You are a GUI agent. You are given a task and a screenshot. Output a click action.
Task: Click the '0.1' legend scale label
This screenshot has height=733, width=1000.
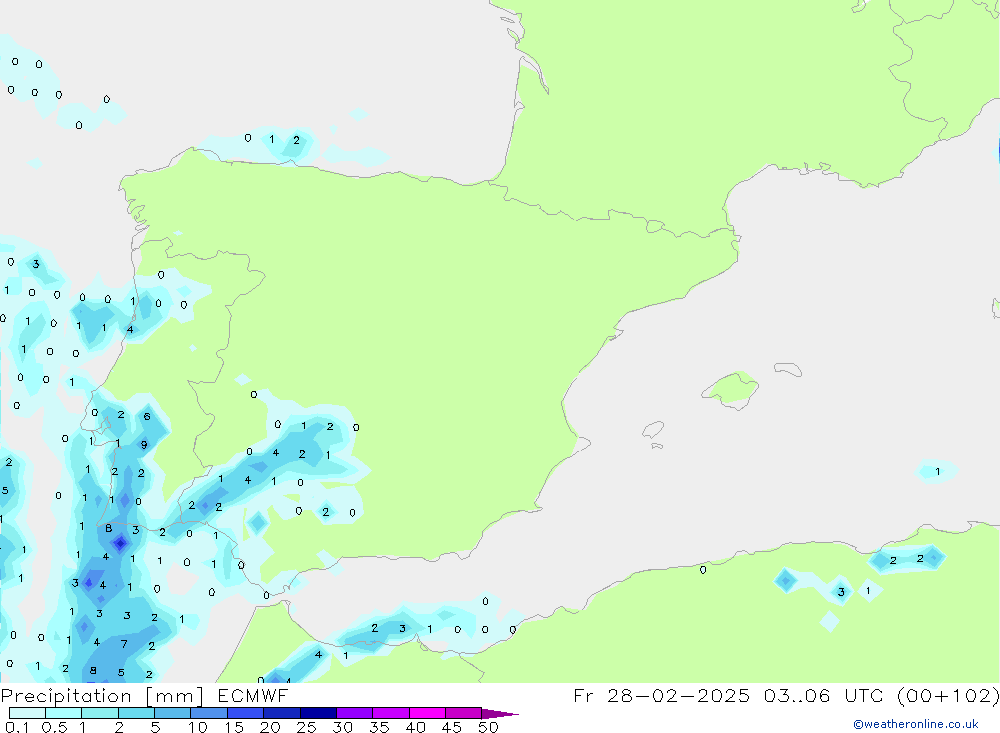click(x=17, y=727)
